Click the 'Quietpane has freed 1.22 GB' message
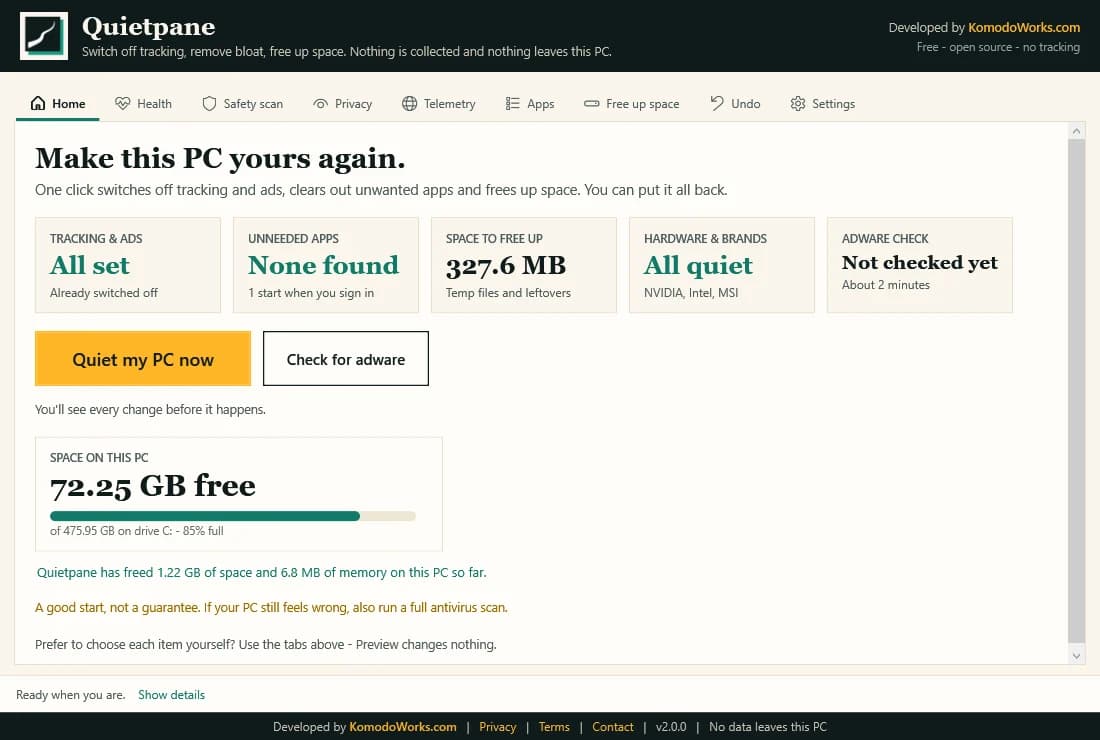 tap(262, 572)
